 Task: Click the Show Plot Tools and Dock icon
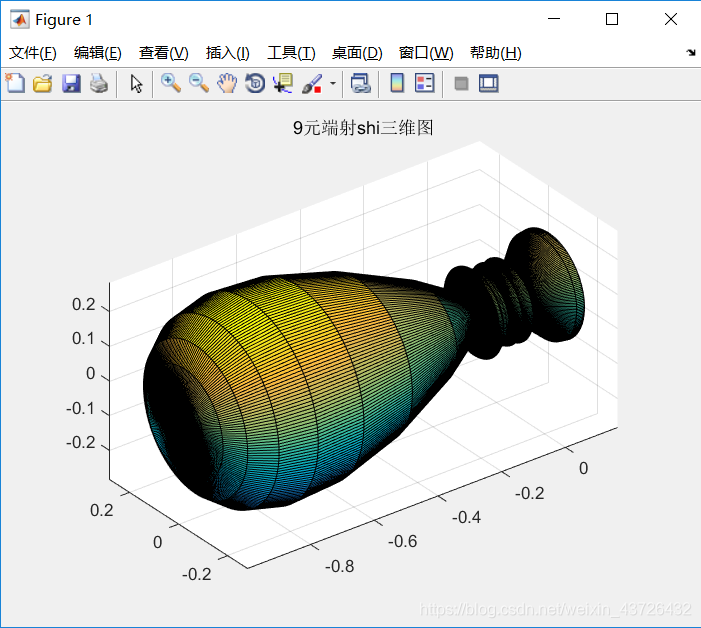point(489,84)
